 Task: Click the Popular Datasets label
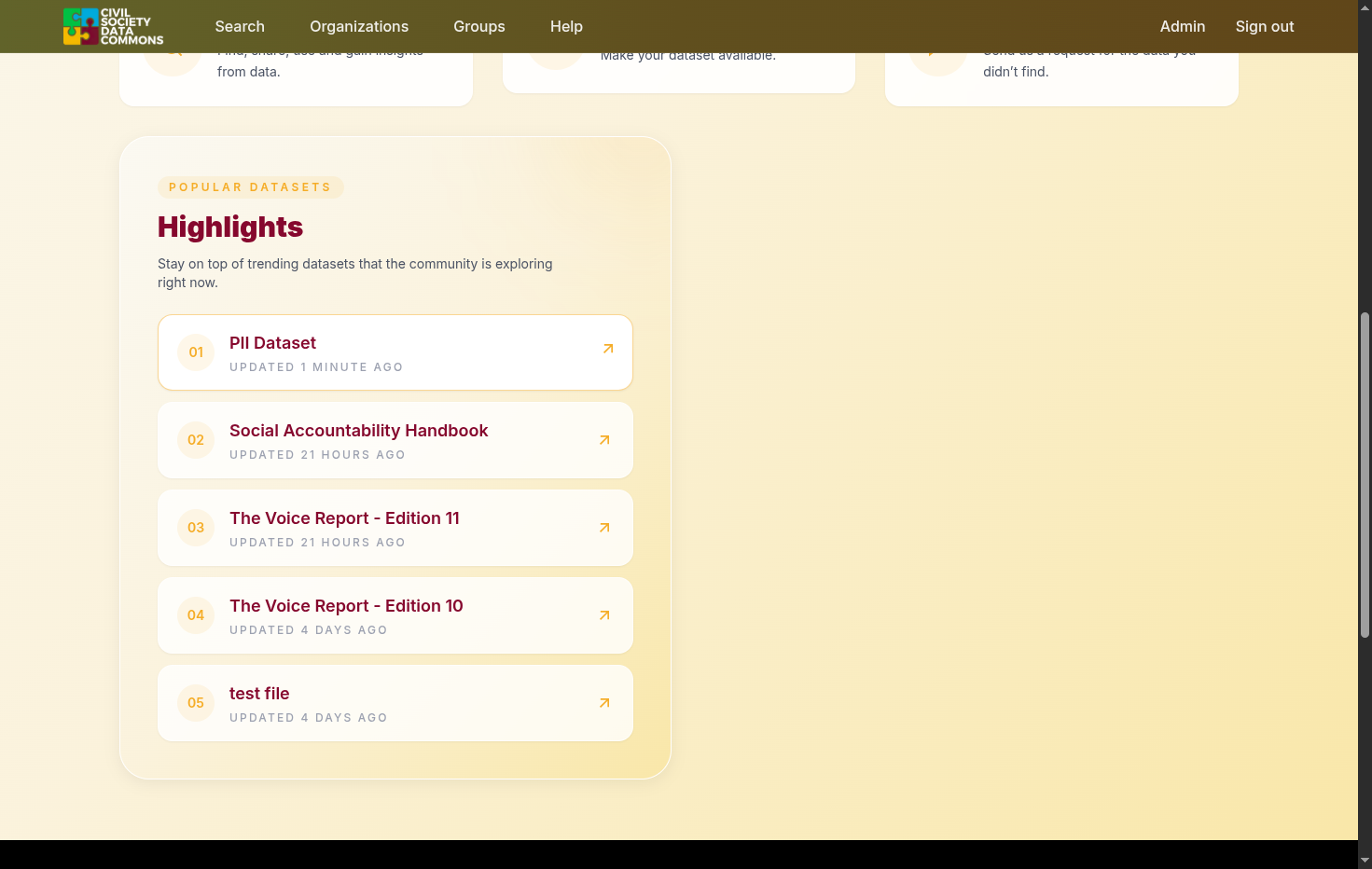(250, 187)
